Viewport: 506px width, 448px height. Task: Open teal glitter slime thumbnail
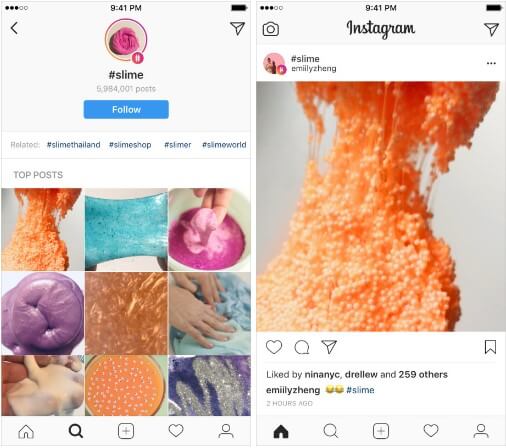point(126,229)
